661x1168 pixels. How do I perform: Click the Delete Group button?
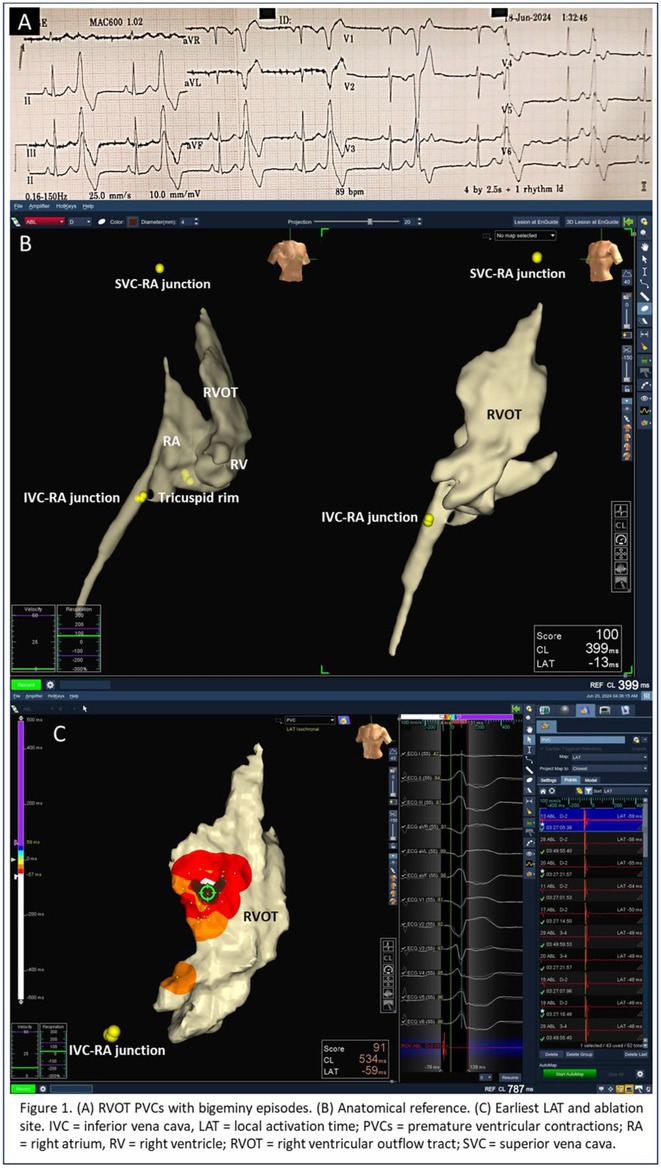point(579,1054)
